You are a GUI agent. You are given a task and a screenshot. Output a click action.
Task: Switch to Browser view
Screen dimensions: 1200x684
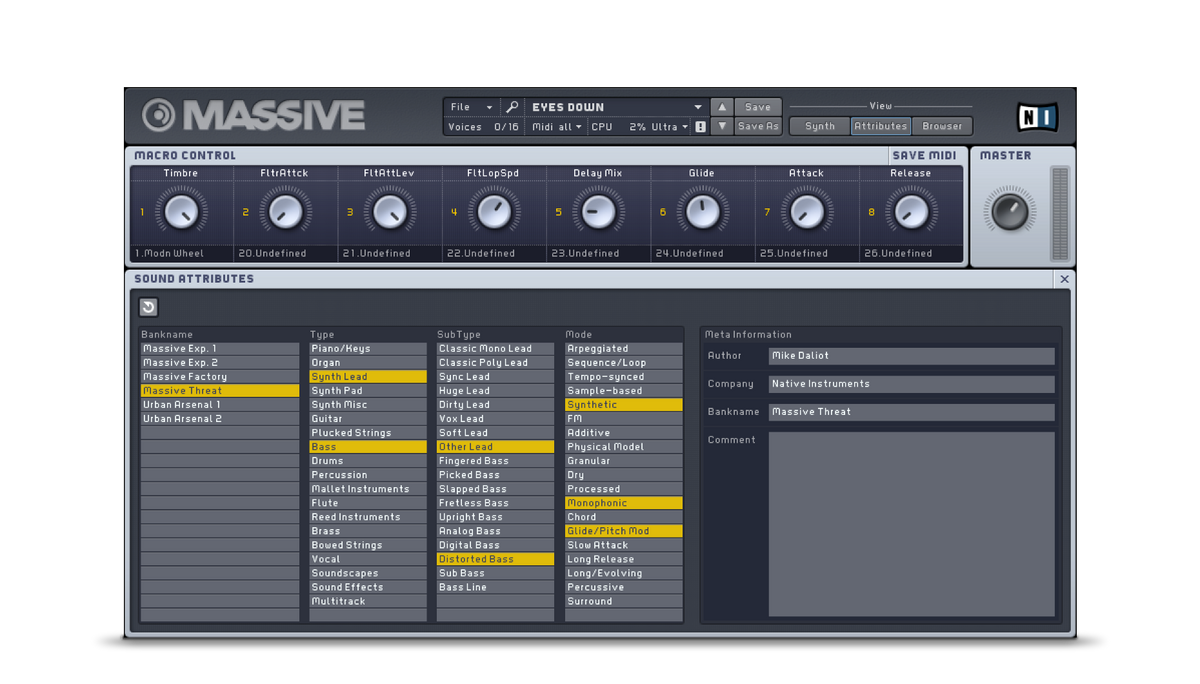(x=942, y=126)
